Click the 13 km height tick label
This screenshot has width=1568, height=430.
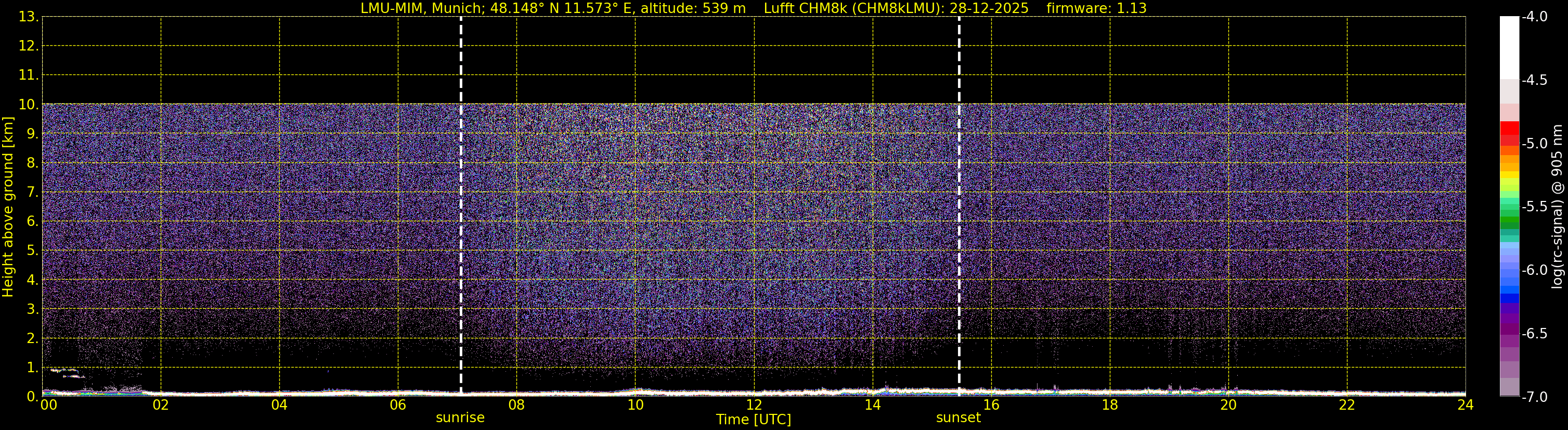(28, 17)
